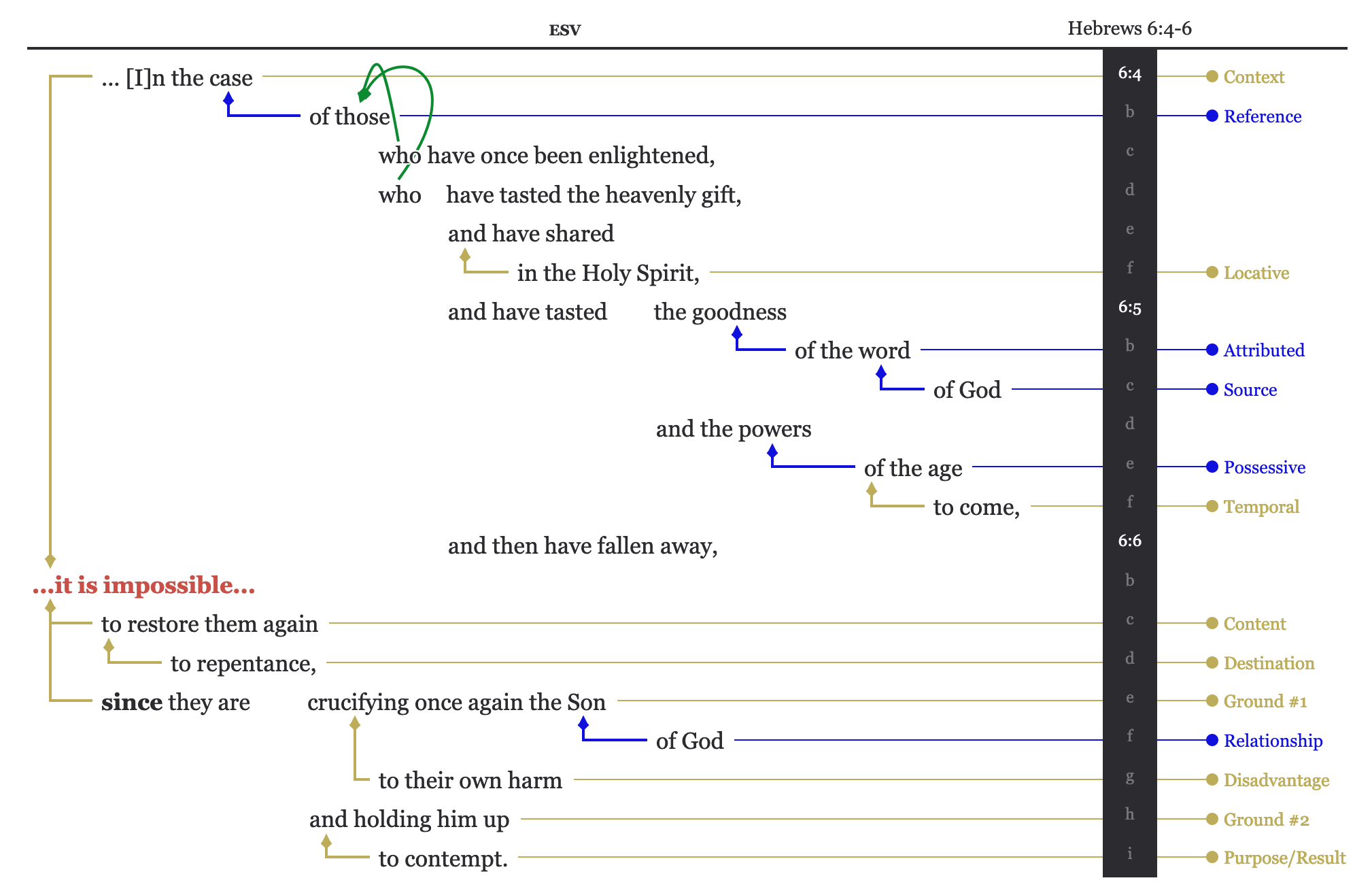
Task: Click the blue dot next to Possessive
Action: pos(1212,467)
